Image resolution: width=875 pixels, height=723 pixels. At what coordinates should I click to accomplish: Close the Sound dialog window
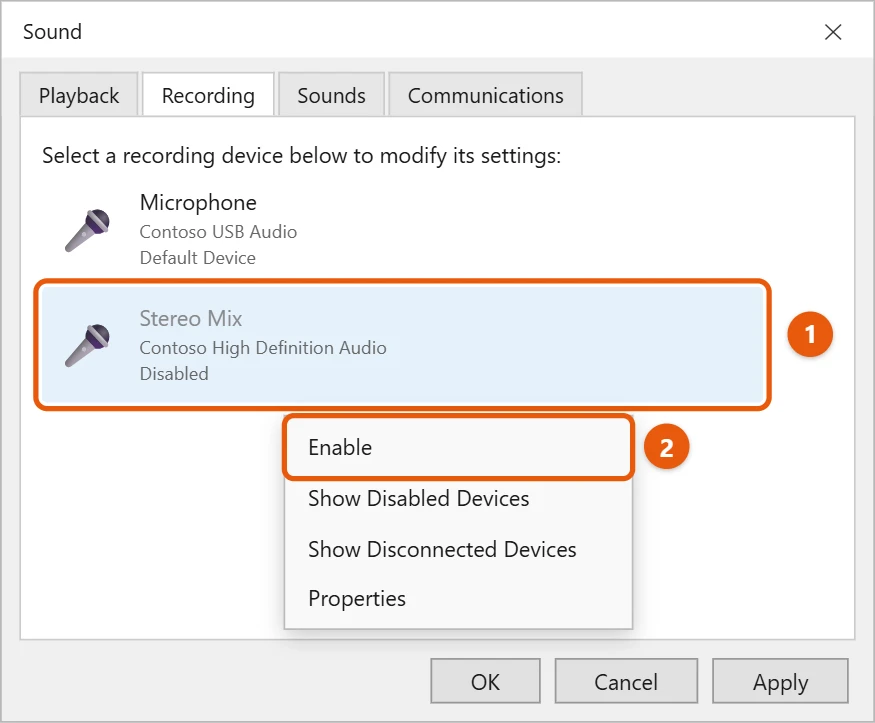(x=833, y=32)
